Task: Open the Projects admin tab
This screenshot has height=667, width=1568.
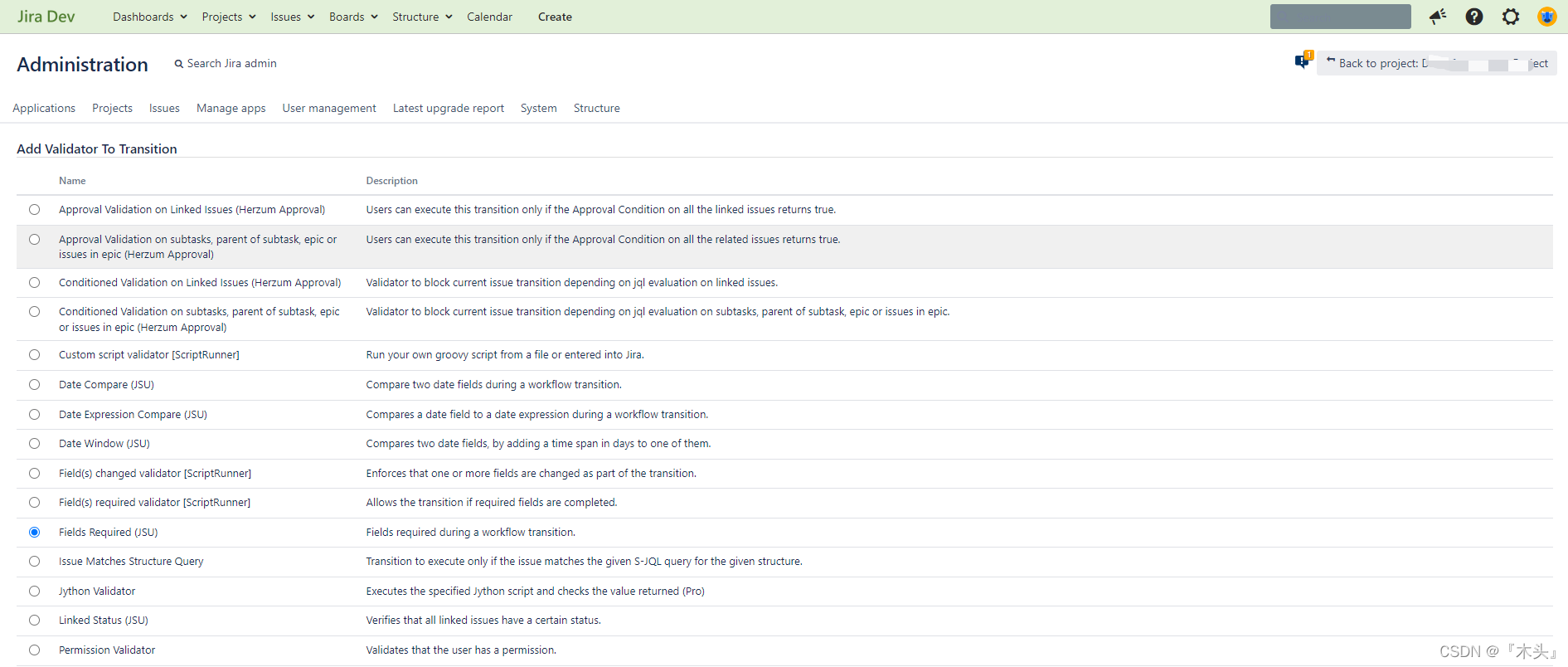Action: pyautogui.click(x=112, y=108)
